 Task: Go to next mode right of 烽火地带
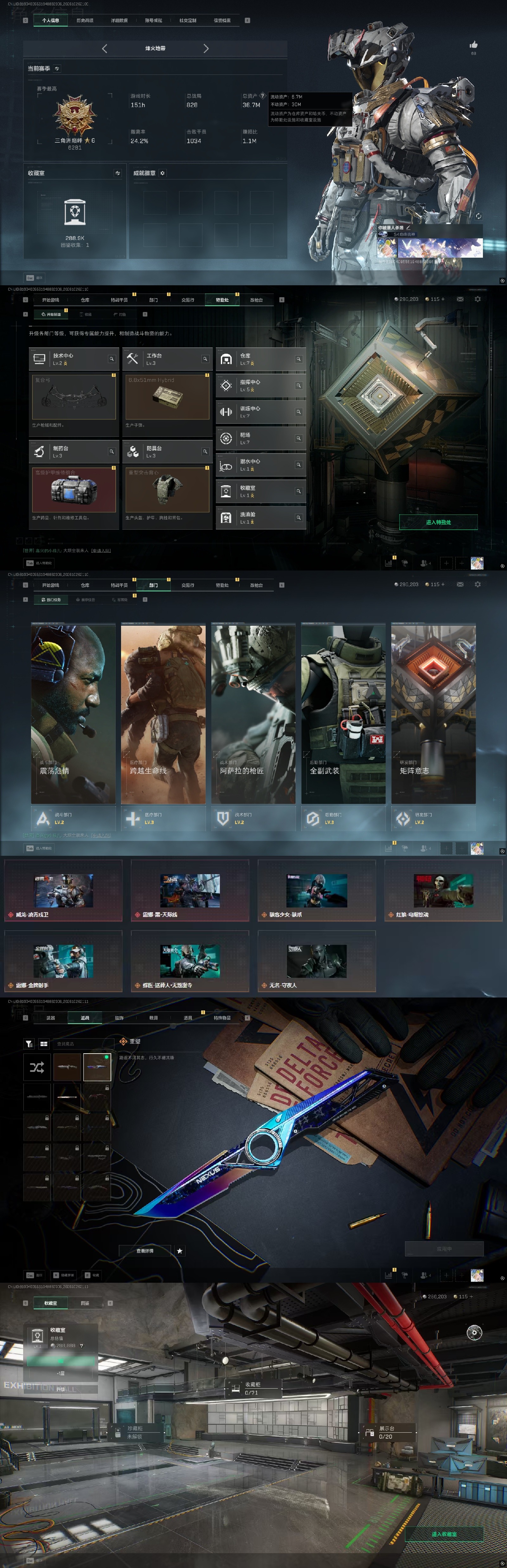click(x=206, y=48)
